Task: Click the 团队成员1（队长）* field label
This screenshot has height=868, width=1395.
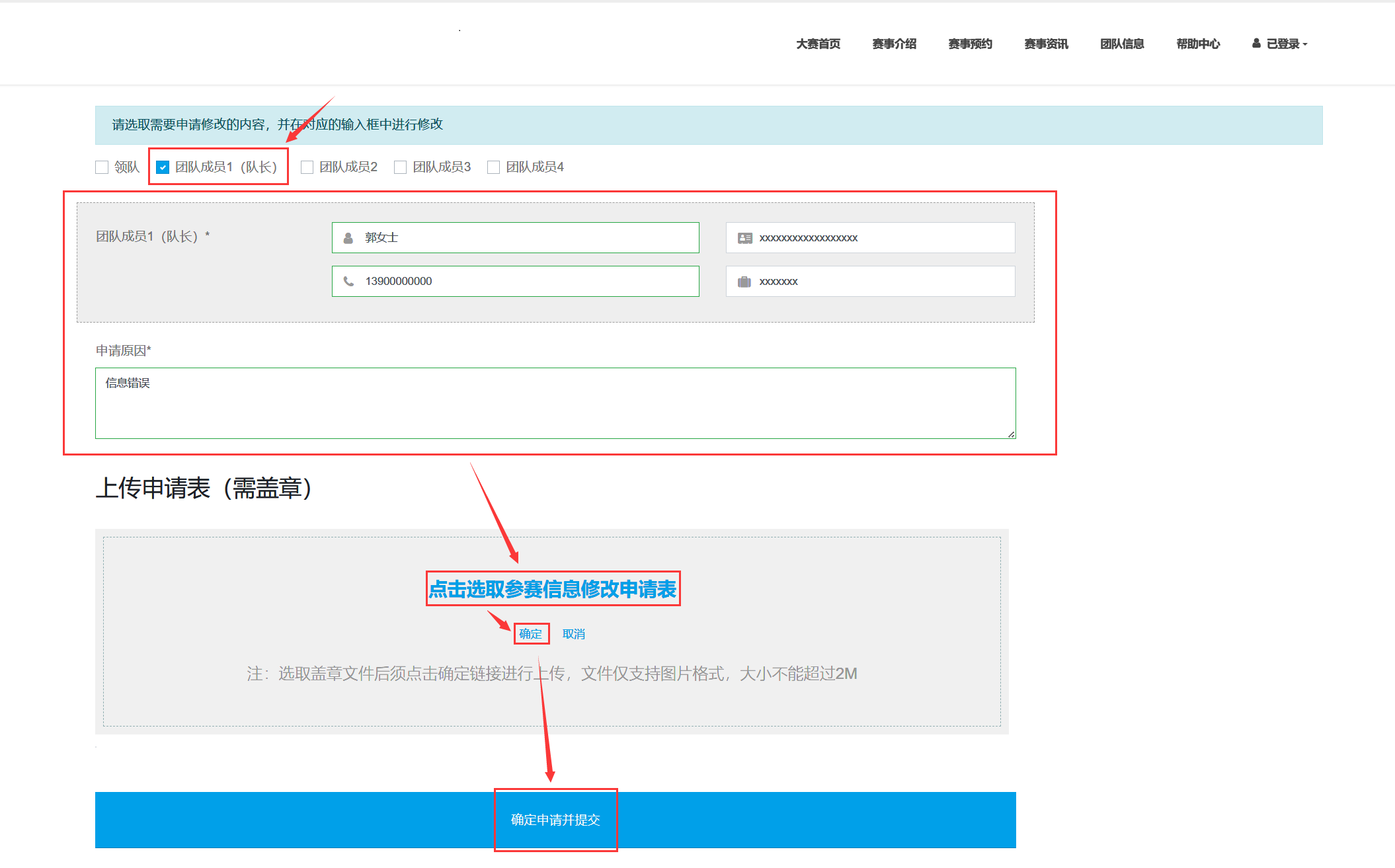Action: point(153,237)
